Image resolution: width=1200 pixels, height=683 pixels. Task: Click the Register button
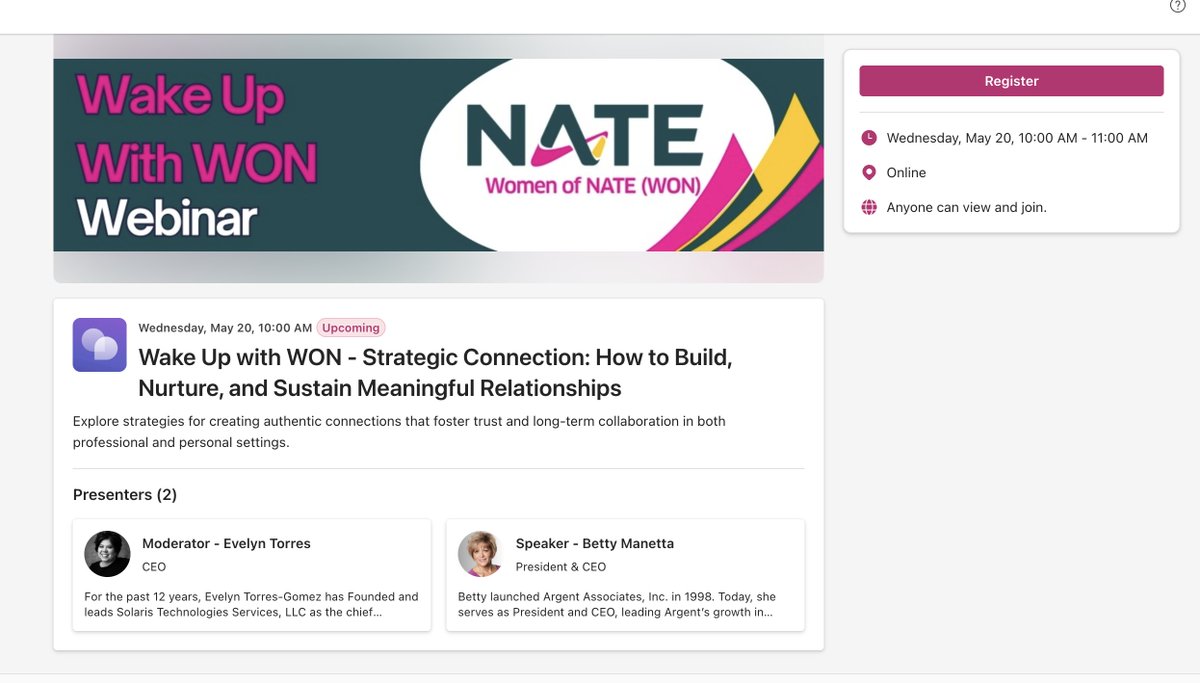1011,81
